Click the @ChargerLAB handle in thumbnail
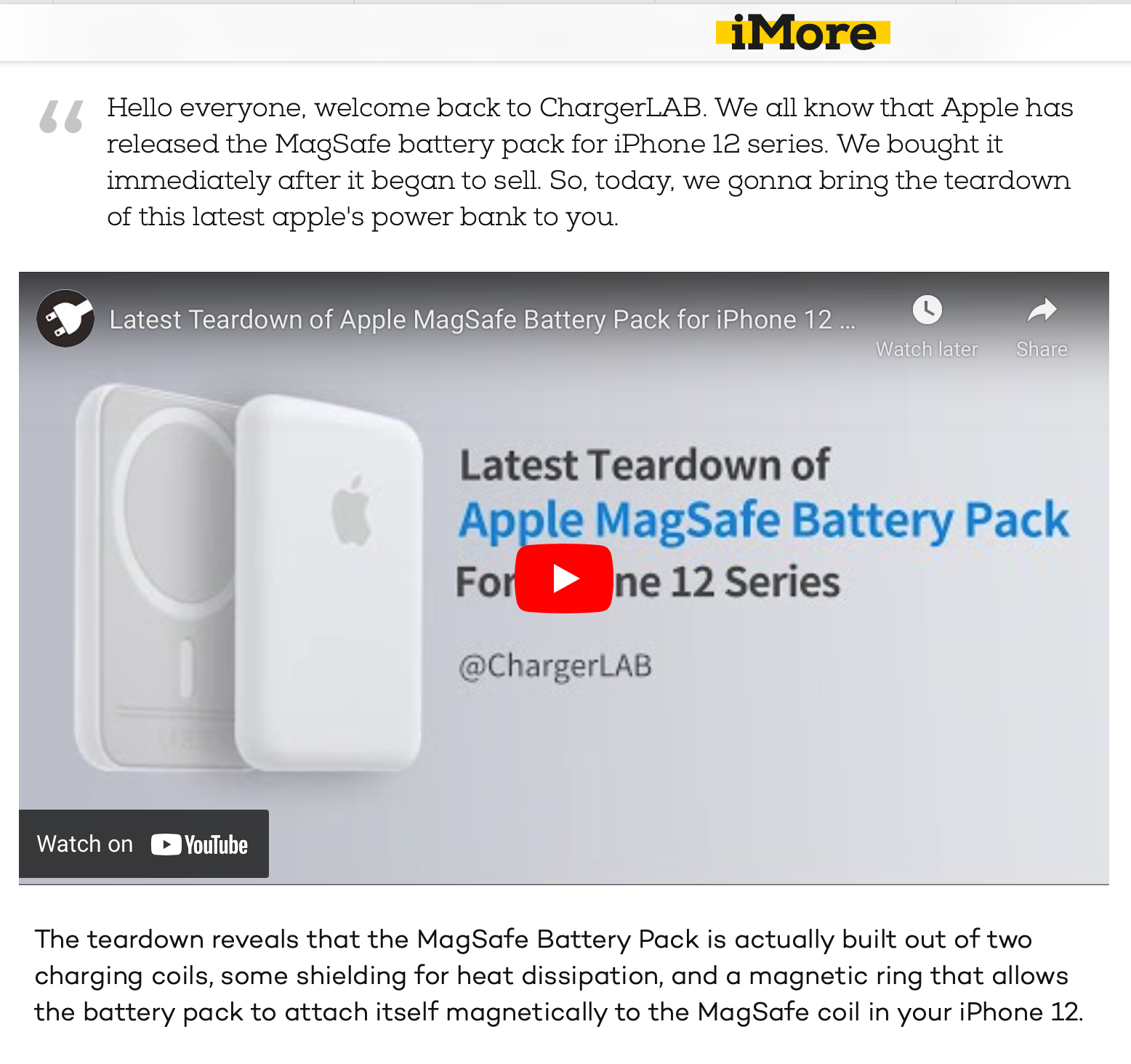 tap(555, 666)
